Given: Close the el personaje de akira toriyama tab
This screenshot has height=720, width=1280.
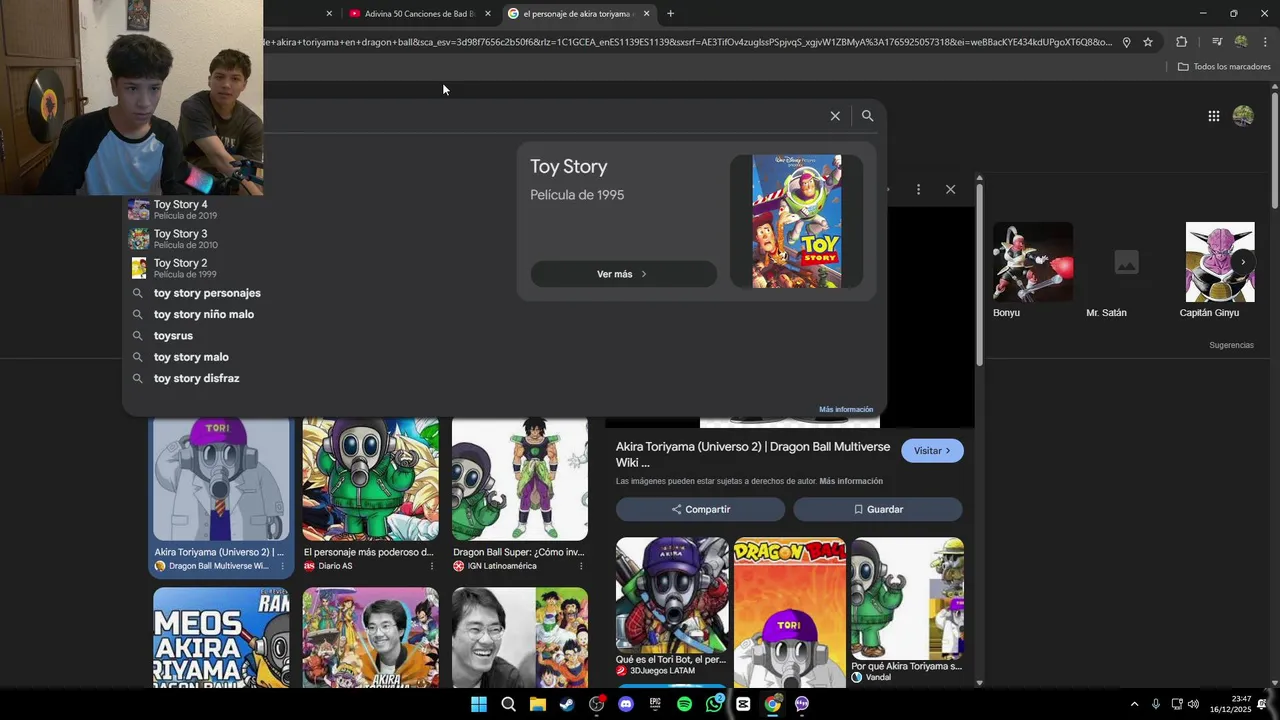Looking at the screenshot, I should [646, 14].
